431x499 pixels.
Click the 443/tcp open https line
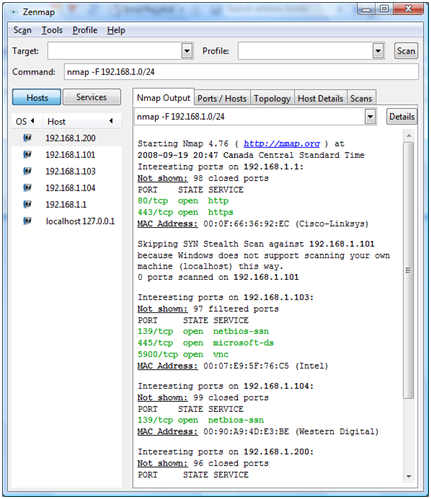coord(185,212)
